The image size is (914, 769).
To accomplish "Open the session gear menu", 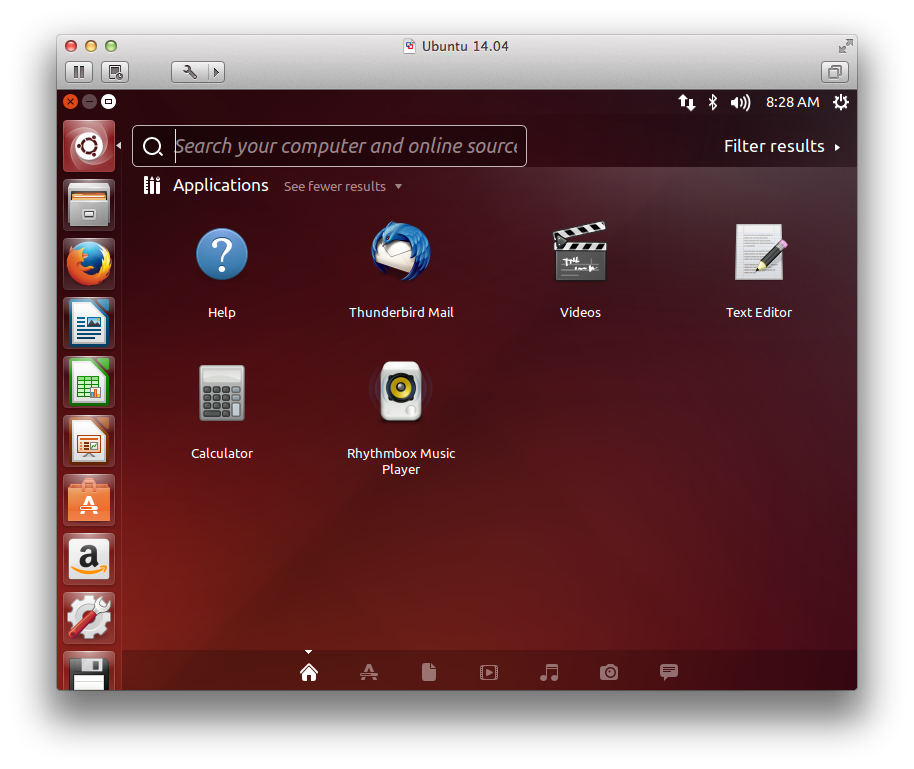I will 841,102.
